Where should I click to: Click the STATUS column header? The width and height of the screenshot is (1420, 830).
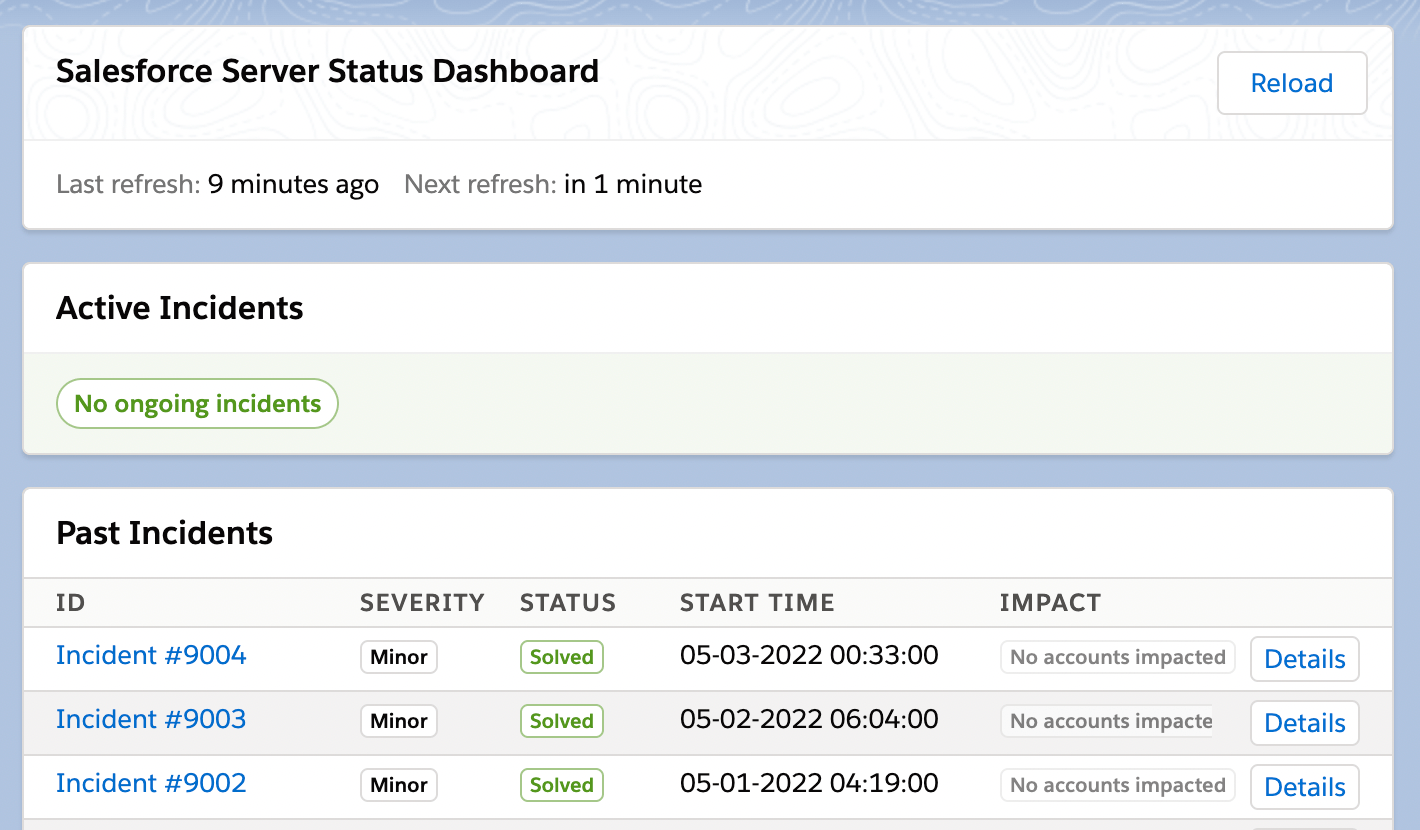[568, 603]
